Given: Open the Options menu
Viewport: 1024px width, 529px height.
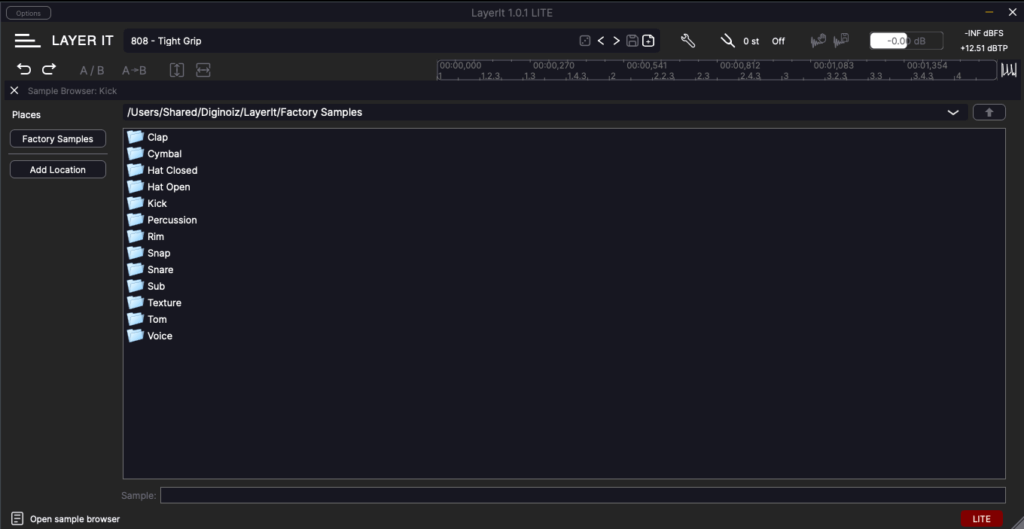Looking at the screenshot, I should [x=29, y=13].
